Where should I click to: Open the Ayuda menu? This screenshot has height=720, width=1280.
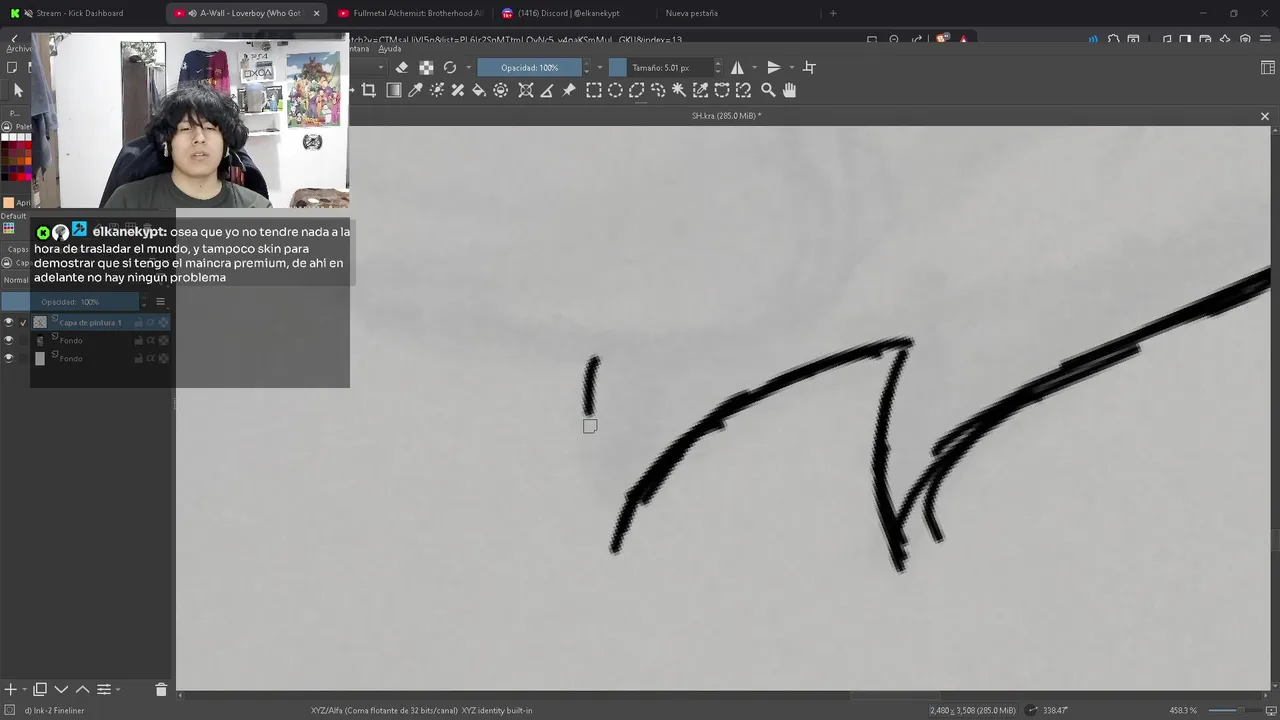[x=390, y=48]
